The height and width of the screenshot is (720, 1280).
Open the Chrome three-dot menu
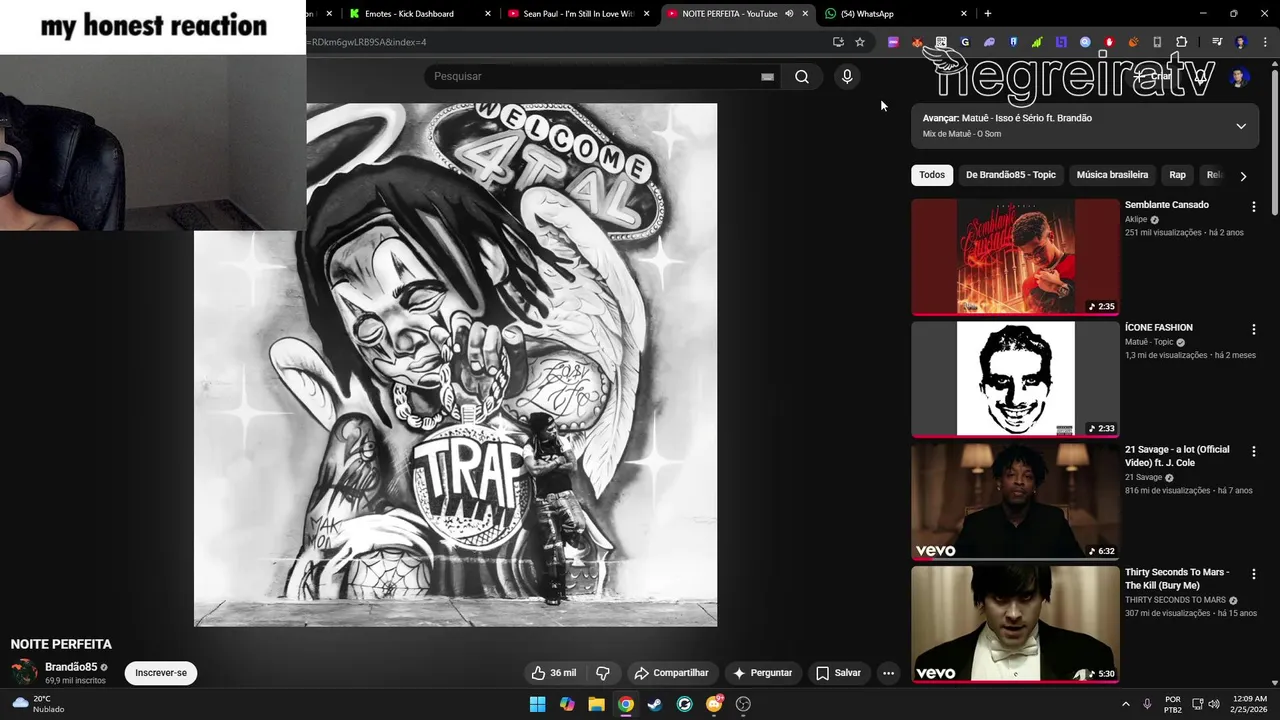pos(1264,42)
